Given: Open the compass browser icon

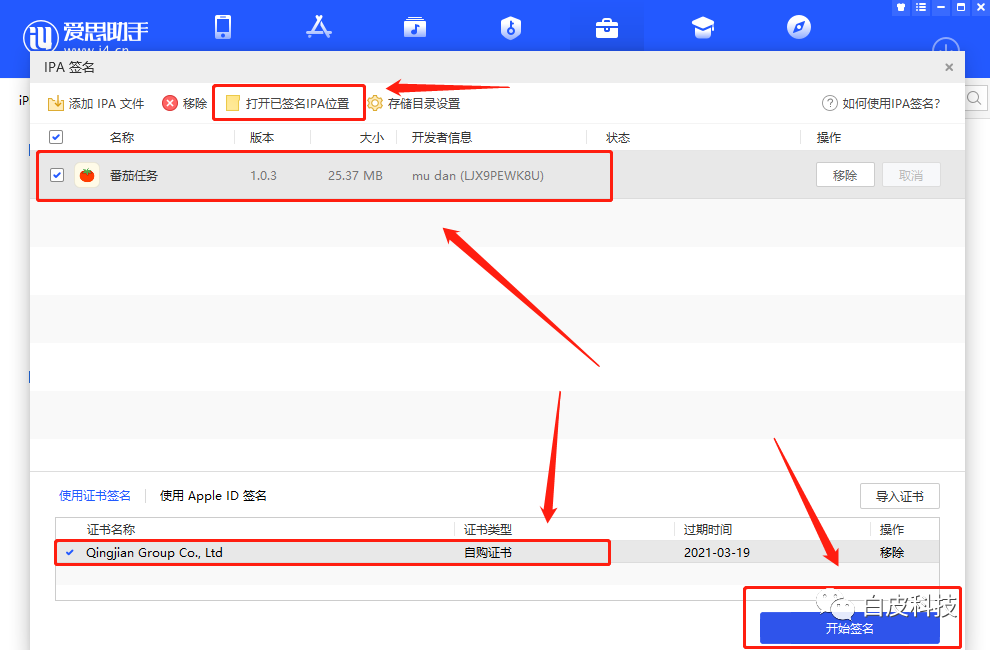Looking at the screenshot, I should coord(799,27).
